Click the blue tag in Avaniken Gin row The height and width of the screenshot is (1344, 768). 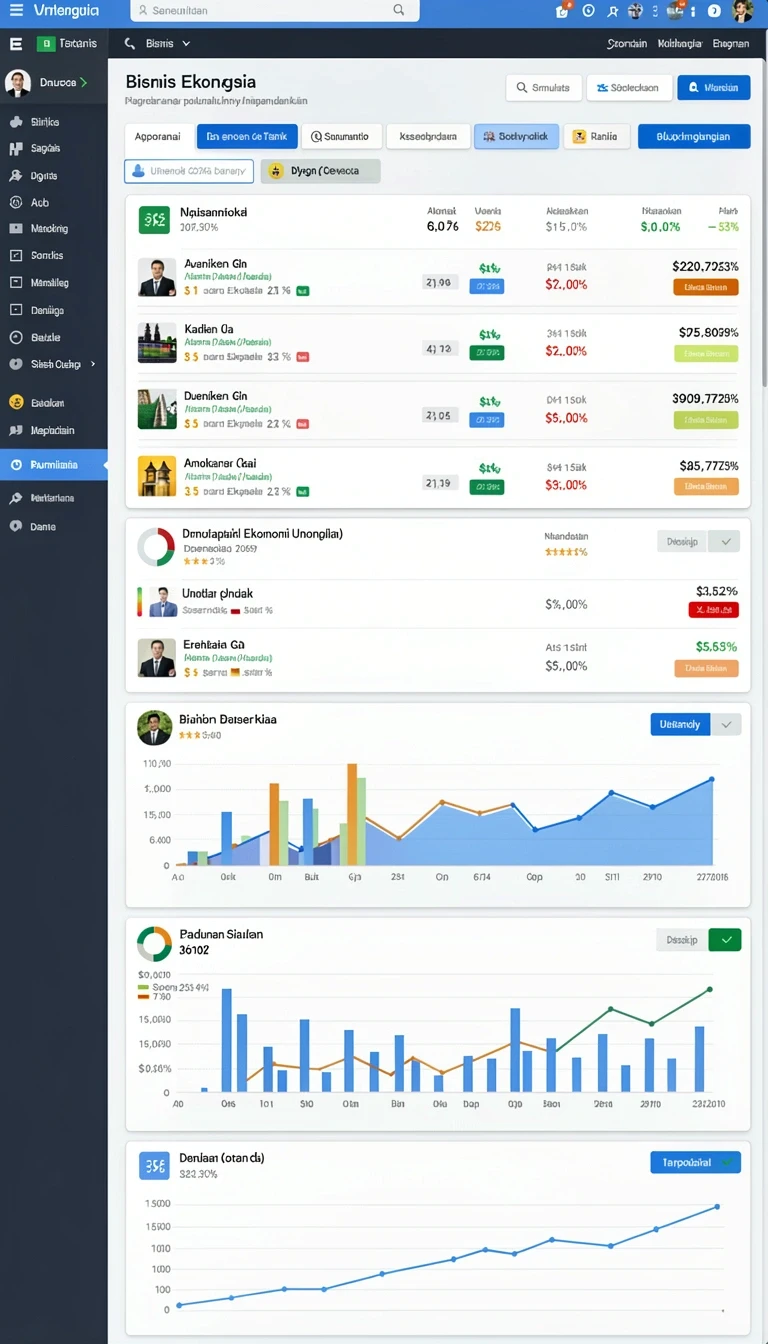pos(487,286)
